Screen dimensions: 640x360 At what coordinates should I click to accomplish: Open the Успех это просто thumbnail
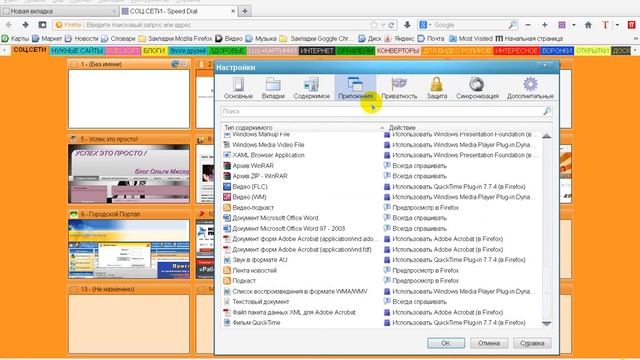click(129, 173)
